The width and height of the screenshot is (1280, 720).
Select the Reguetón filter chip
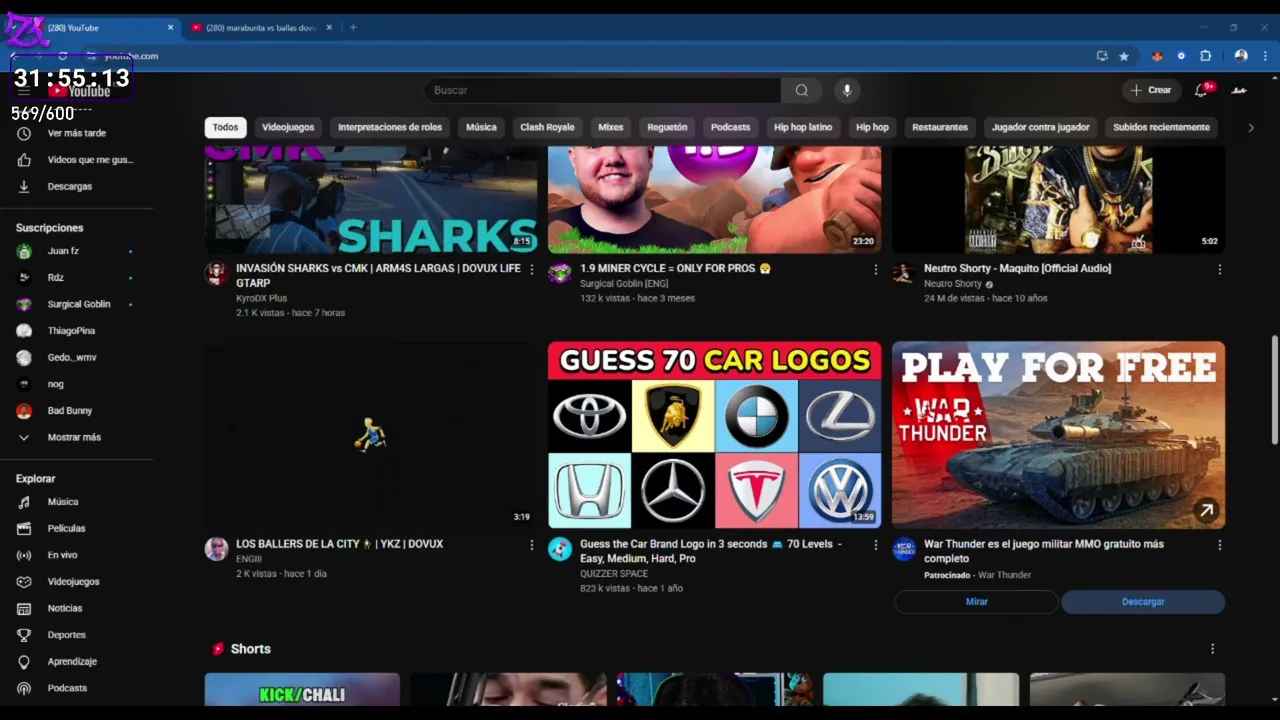pyautogui.click(x=667, y=127)
